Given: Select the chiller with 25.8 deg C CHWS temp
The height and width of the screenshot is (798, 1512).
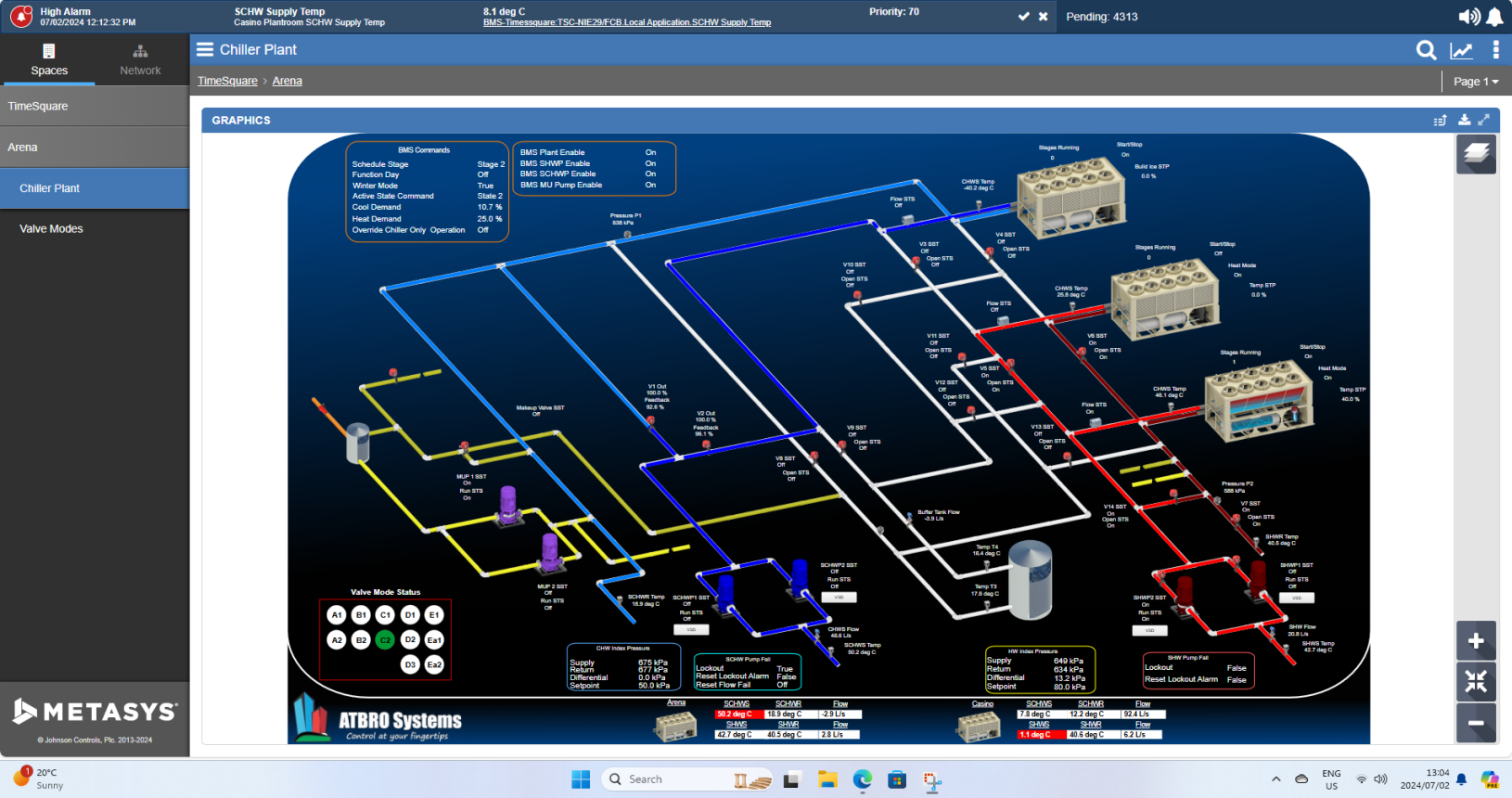Looking at the screenshot, I should tap(1166, 299).
